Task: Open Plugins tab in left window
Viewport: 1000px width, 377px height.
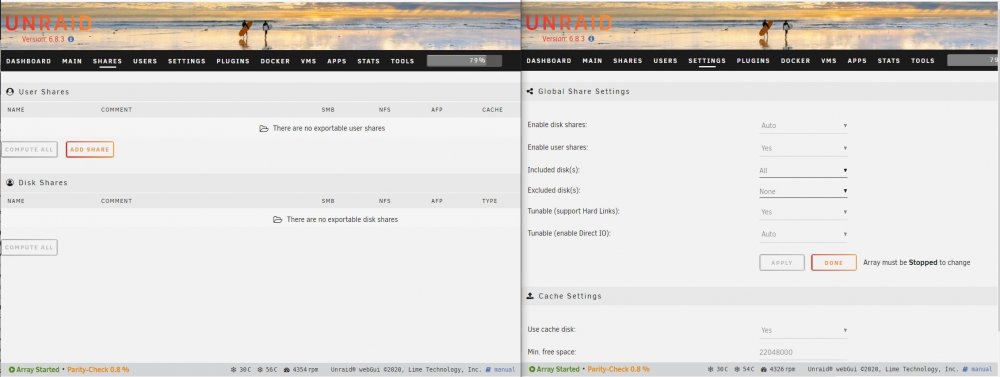Action: click(233, 61)
